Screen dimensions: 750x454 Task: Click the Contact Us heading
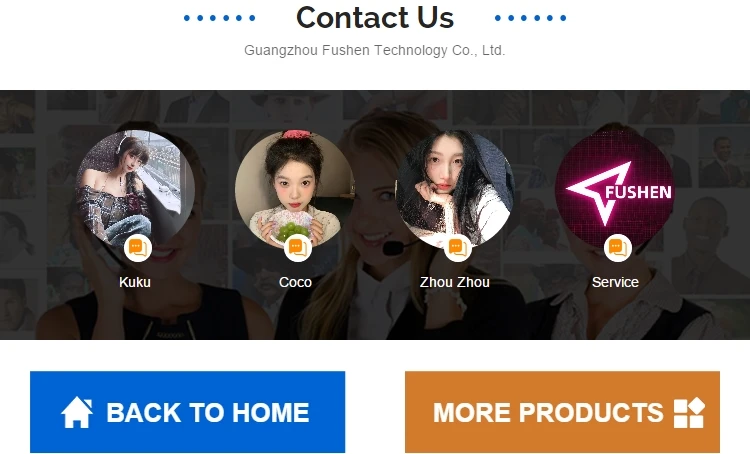375,18
